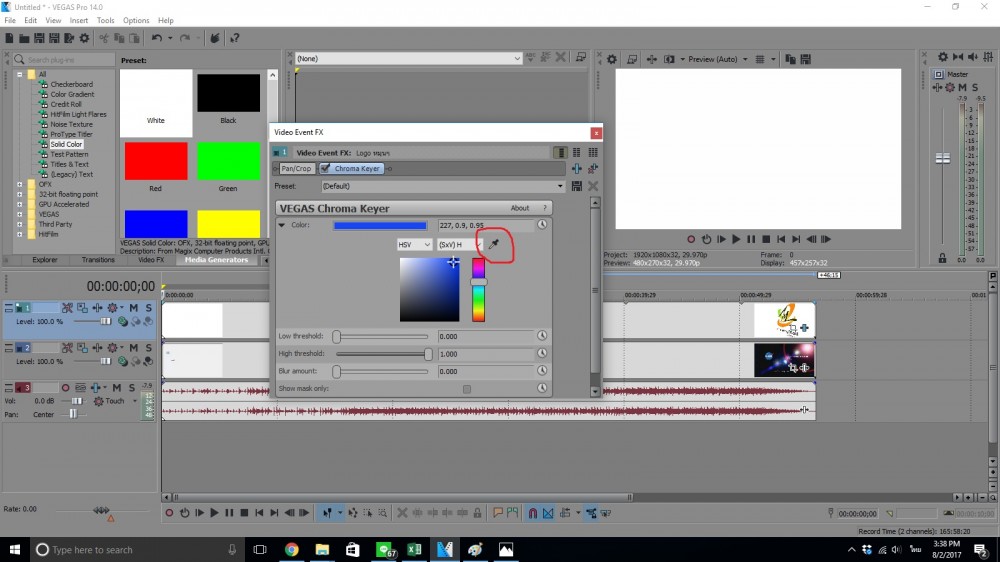The image size is (1000, 562).
Task: Expand the OFX folder in plug-in tree
Action: coord(20,184)
